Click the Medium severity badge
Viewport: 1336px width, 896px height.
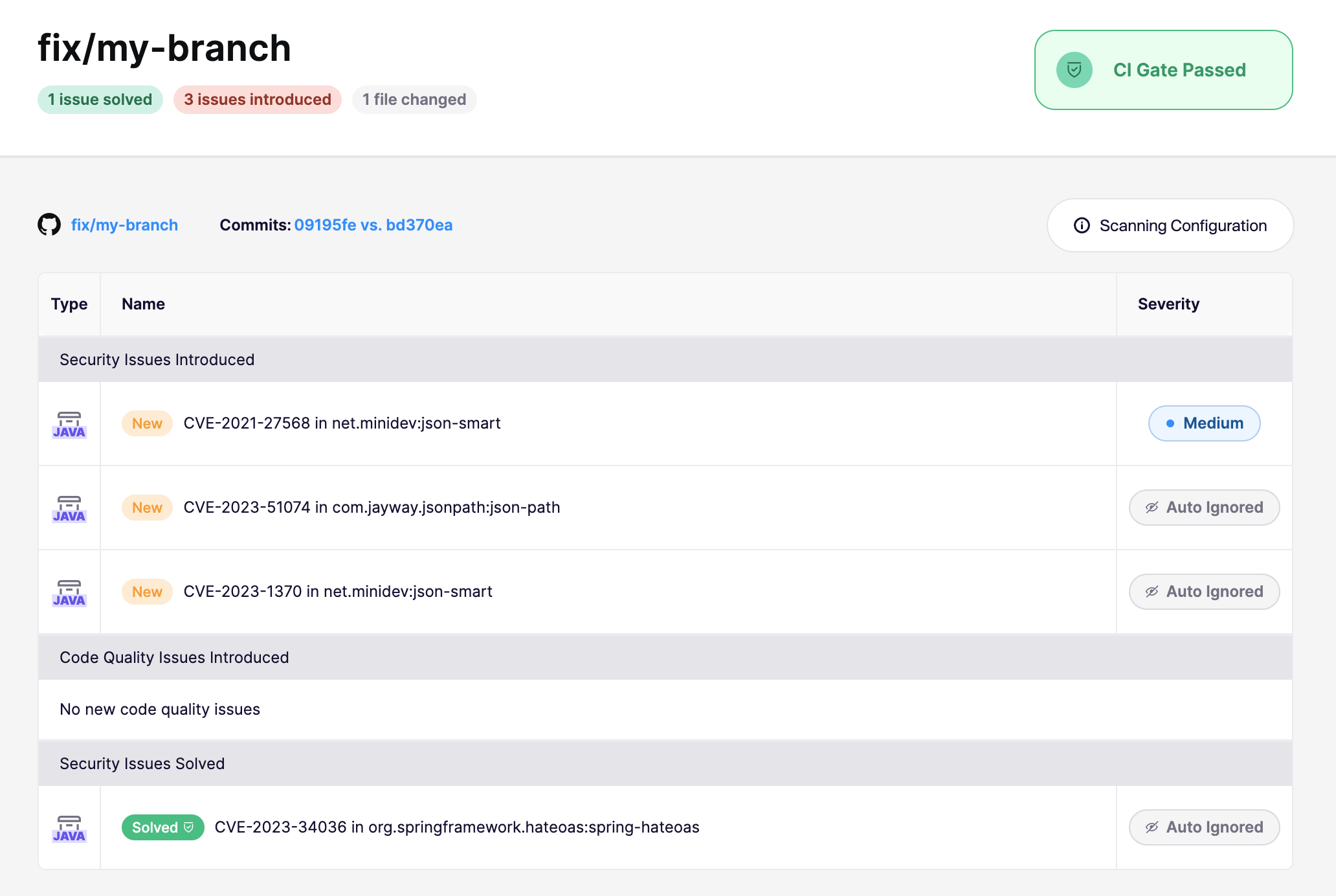pos(1204,423)
